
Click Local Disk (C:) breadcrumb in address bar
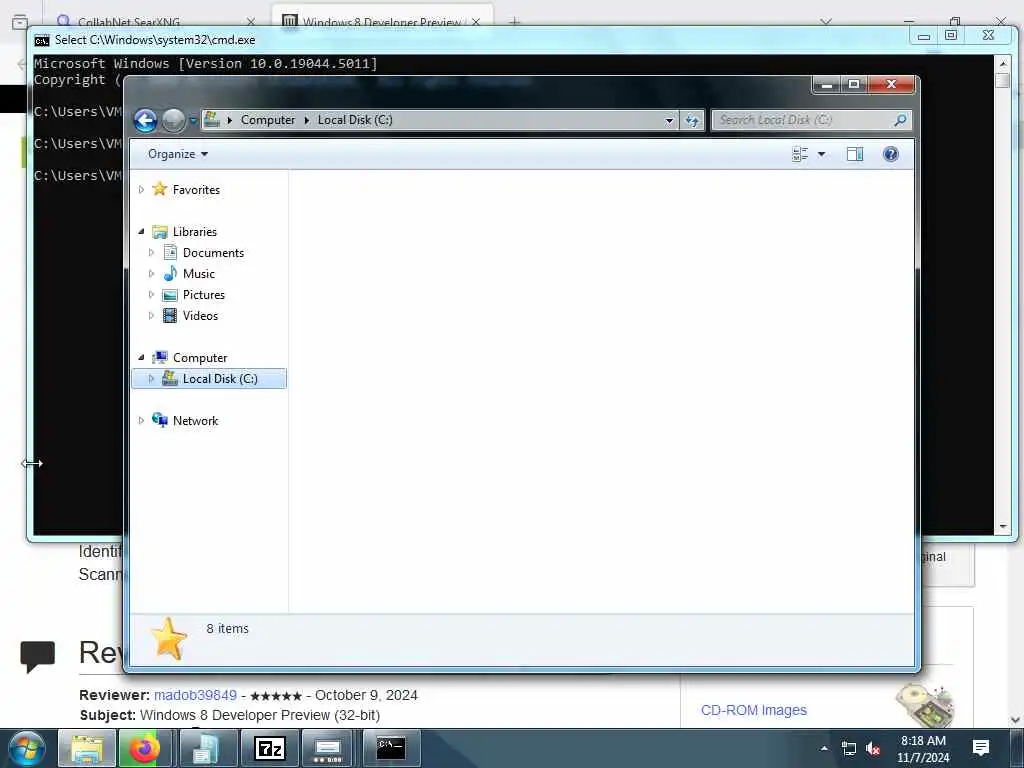point(355,120)
